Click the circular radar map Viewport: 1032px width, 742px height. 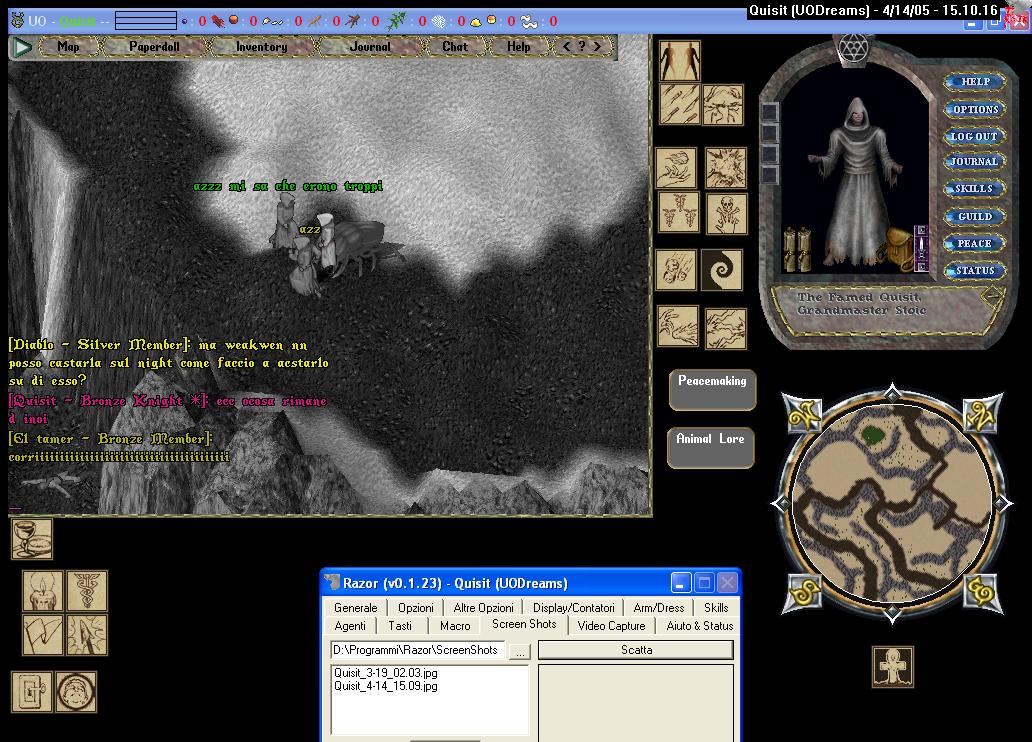(892, 504)
